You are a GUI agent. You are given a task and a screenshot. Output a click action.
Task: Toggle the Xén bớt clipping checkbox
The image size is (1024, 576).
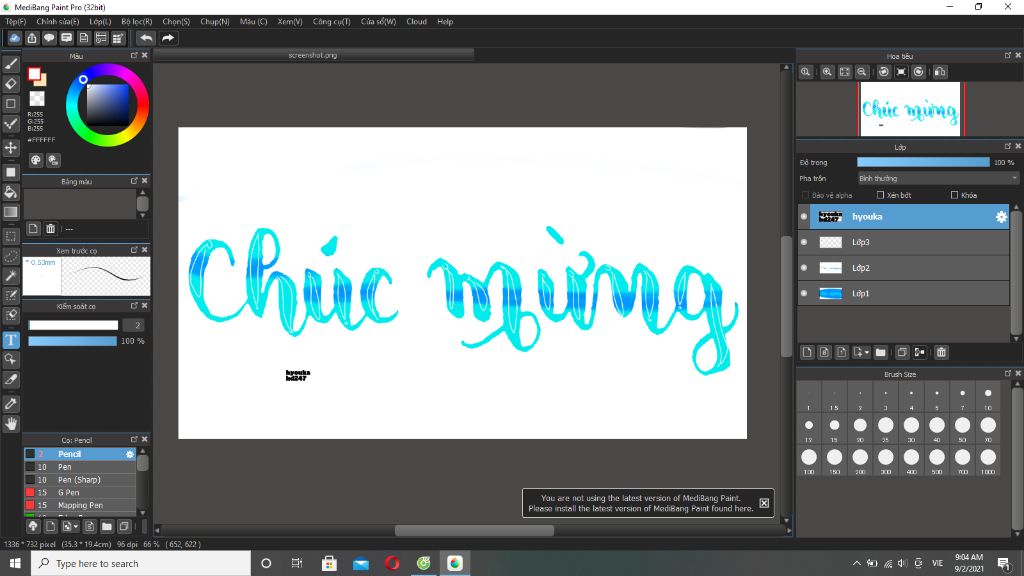click(880, 195)
